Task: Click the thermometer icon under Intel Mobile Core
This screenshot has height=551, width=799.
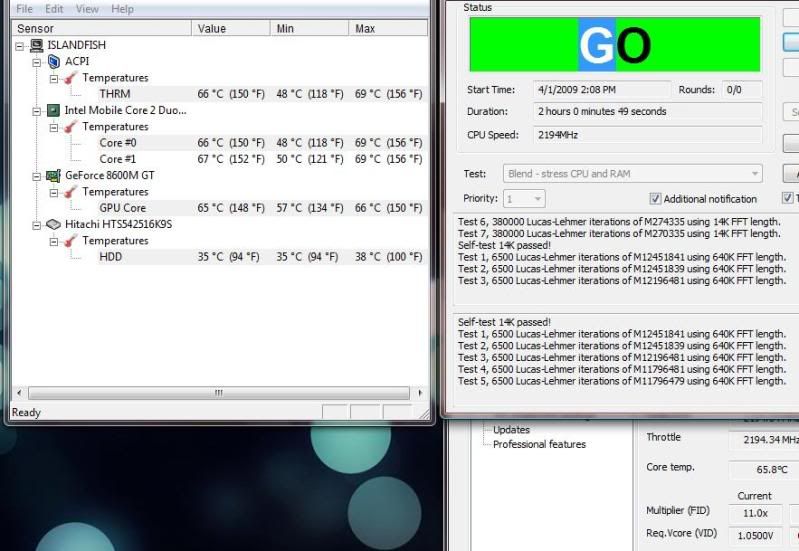Action: click(70, 127)
